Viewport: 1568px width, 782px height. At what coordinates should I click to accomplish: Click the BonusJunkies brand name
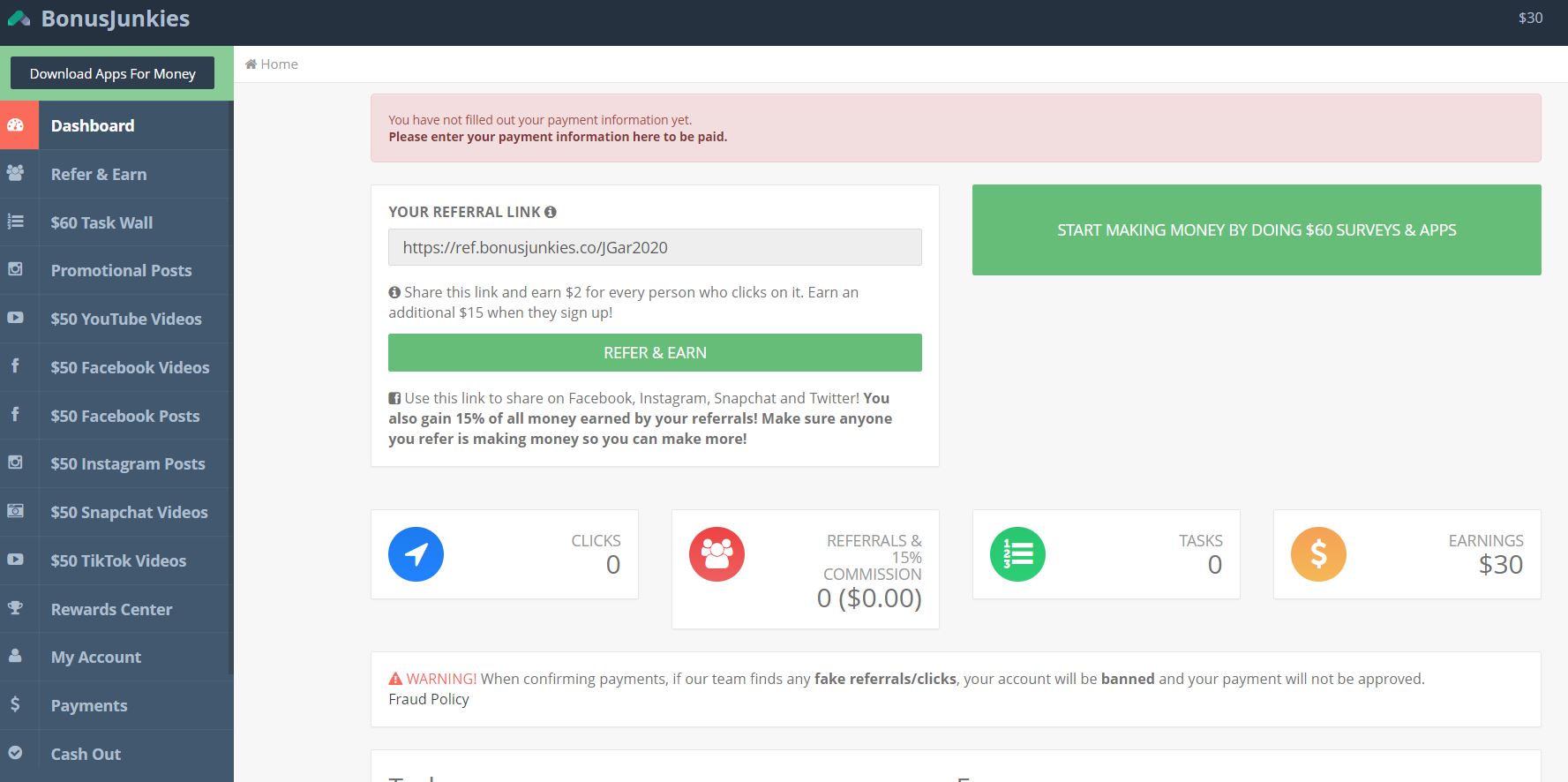(115, 19)
